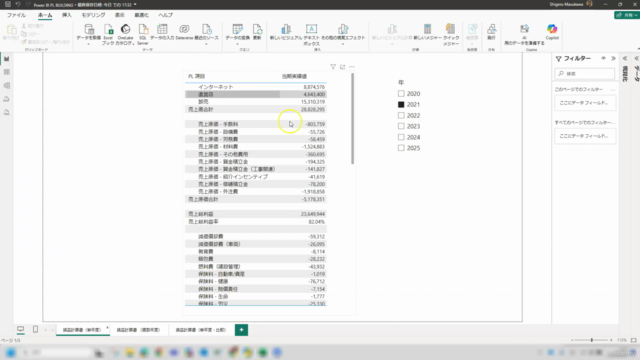Click the Undo icon in title bar
The width and height of the screenshot is (640, 360).
click(18, 4)
